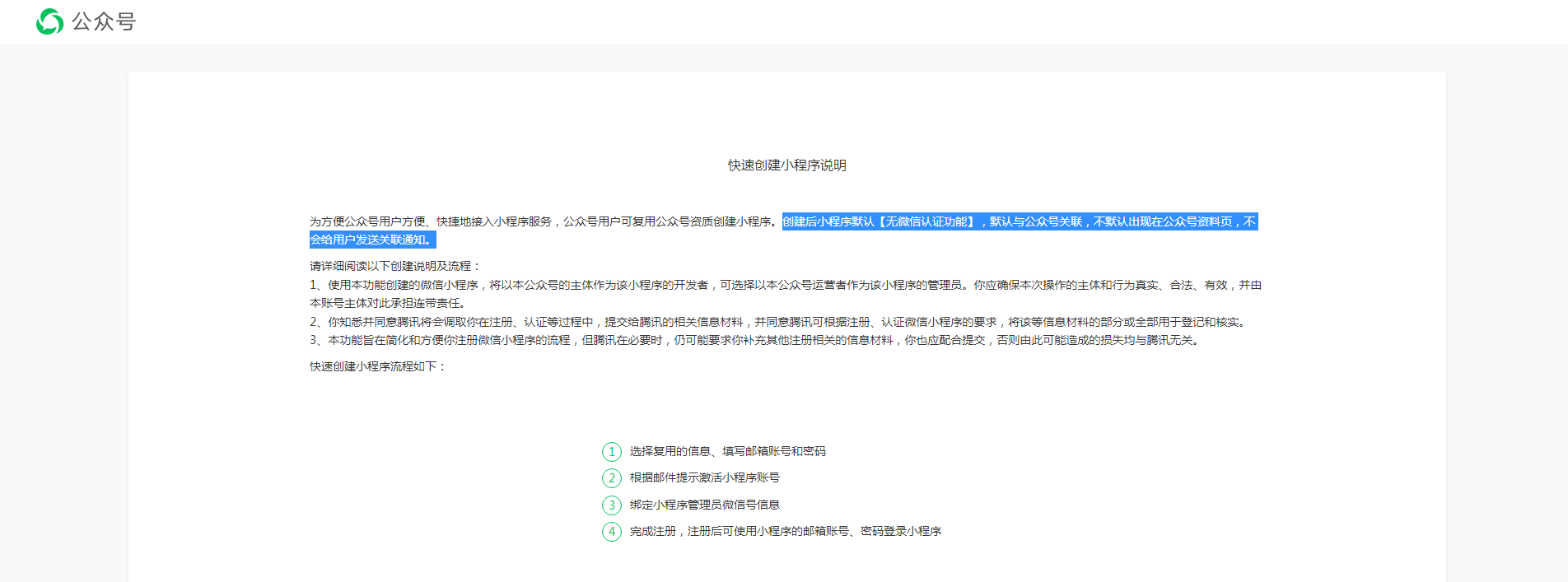Click clause 2 starting 你知悉并同意腾讯
The height and width of the screenshot is (582, 1568).
[x=780, y=322]
